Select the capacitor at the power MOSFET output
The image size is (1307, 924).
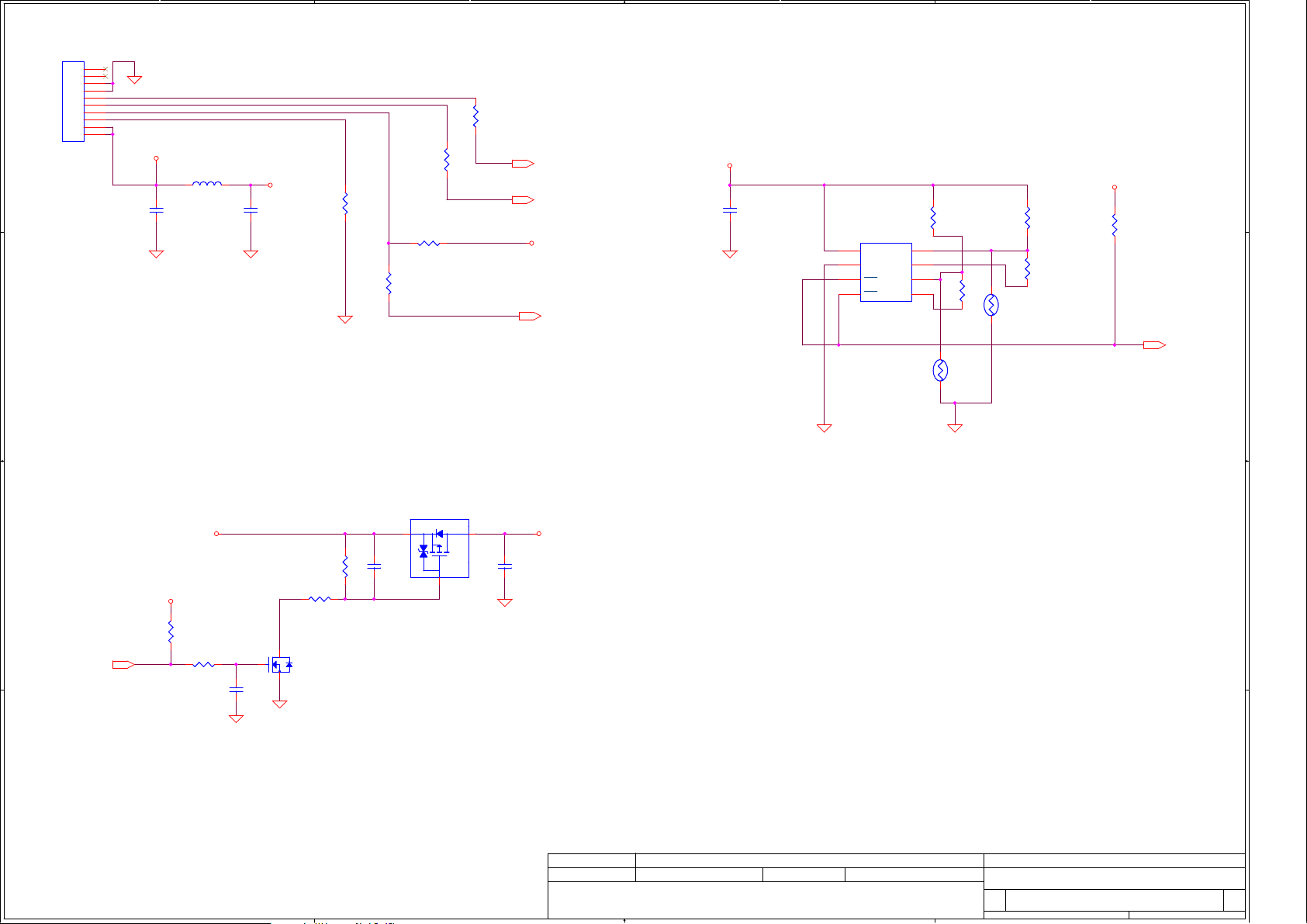(505, 567)
